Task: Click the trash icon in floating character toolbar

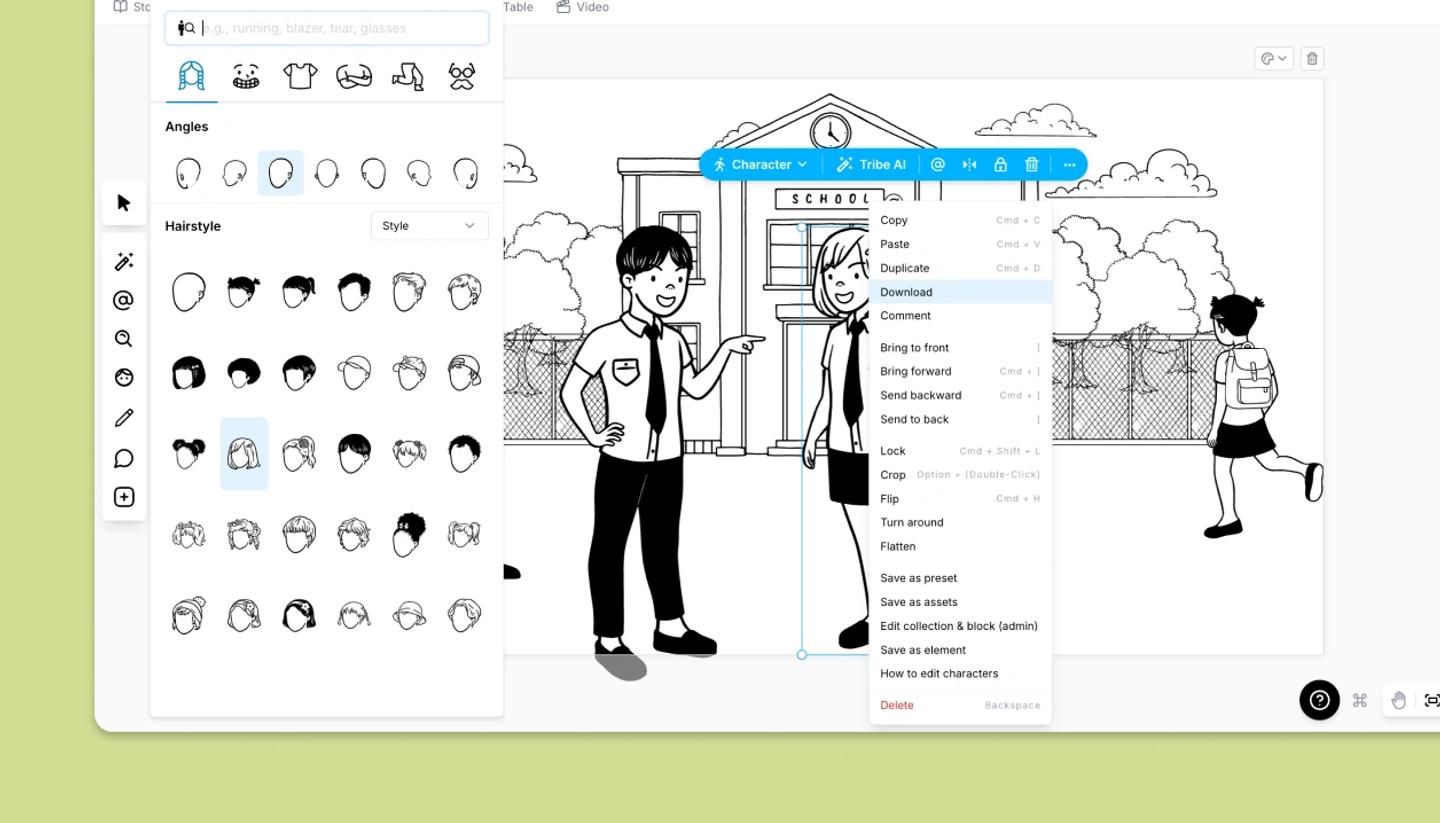Action: (1032, 164)
